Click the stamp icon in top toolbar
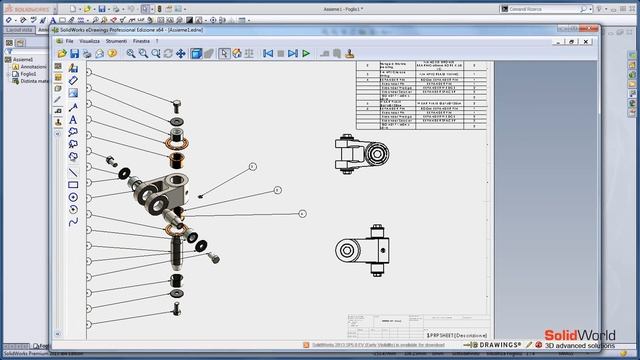This screenshot has width=640, height=360. (350, 53)
